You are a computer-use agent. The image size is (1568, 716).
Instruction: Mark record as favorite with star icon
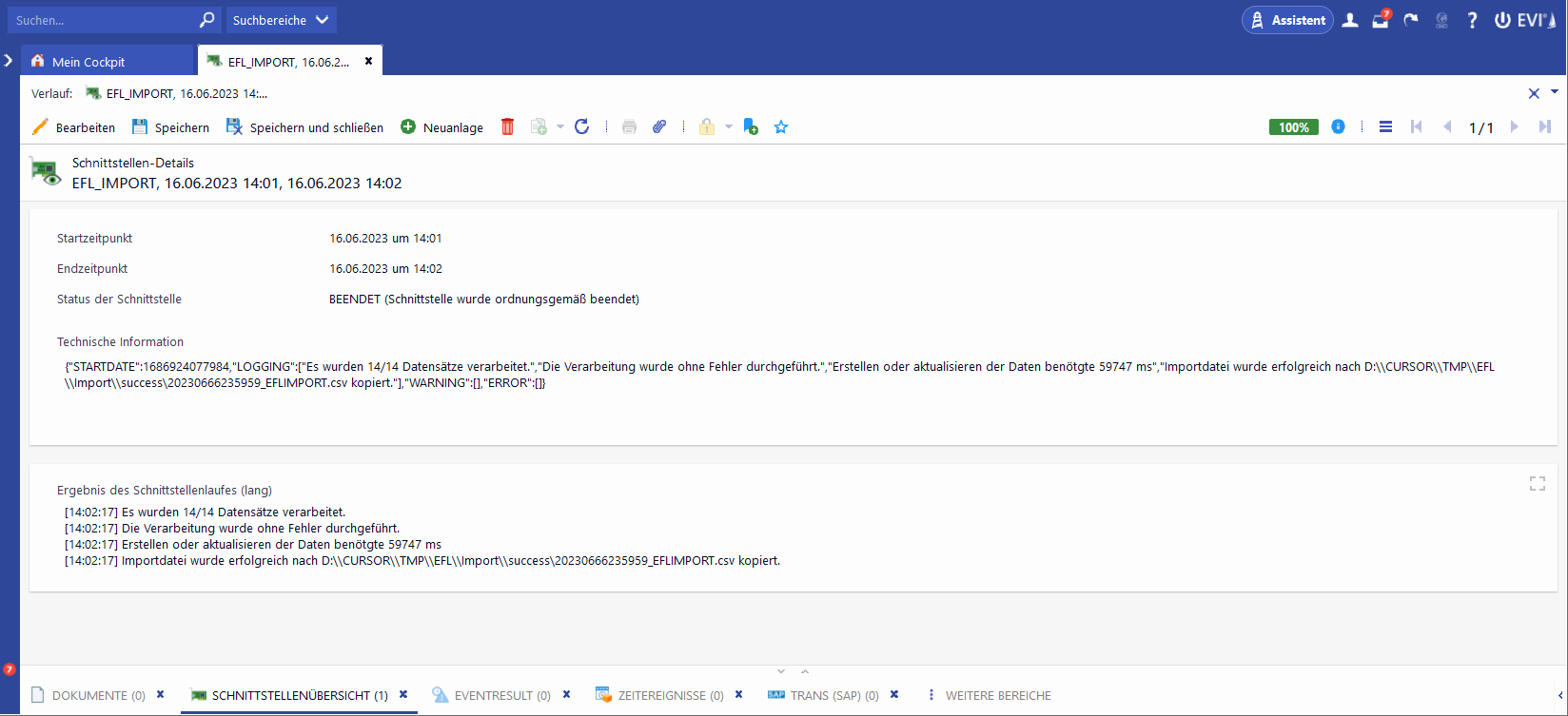coord(781,127)
